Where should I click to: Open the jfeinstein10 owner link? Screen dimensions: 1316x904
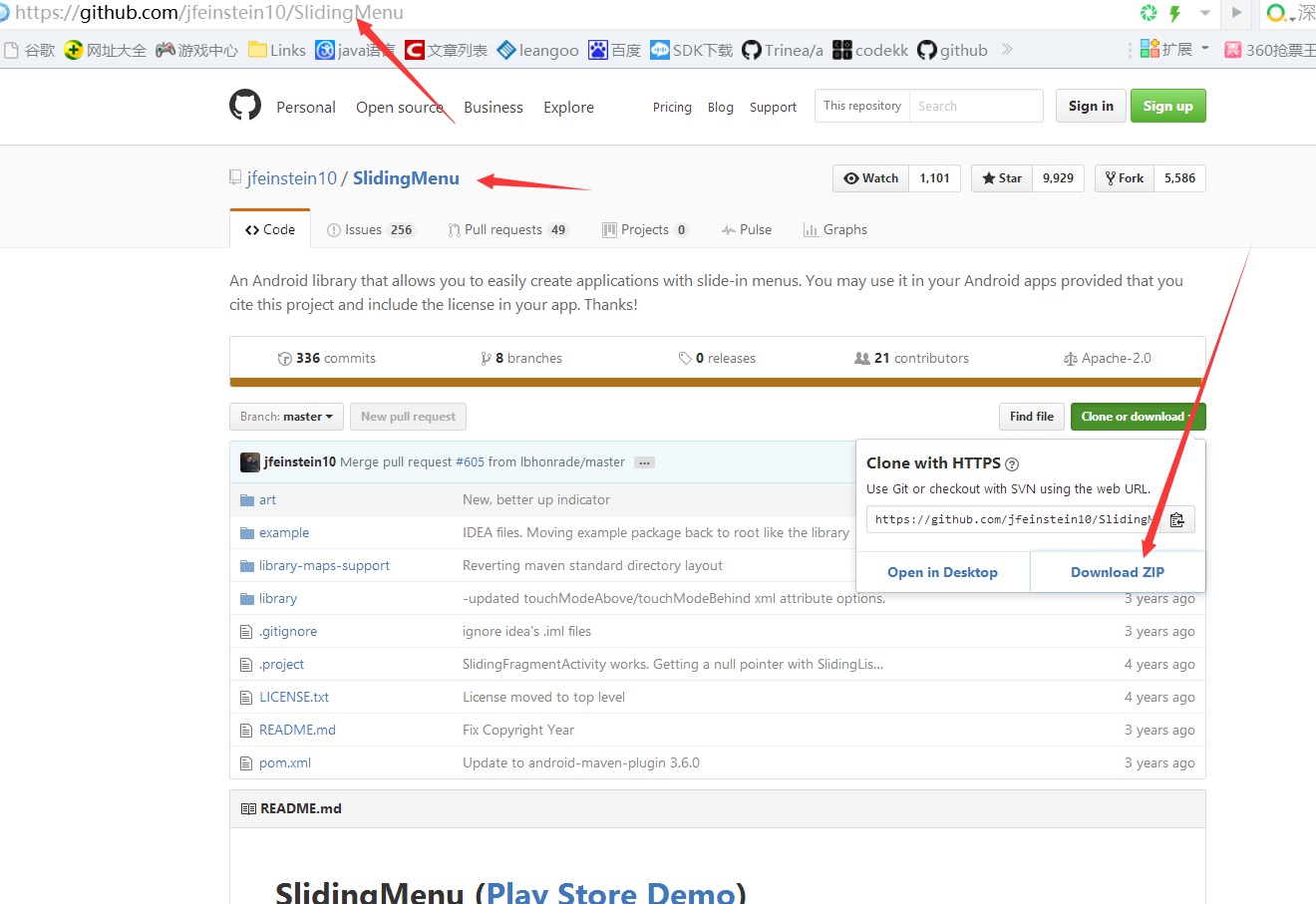click(x=292, y=178)
